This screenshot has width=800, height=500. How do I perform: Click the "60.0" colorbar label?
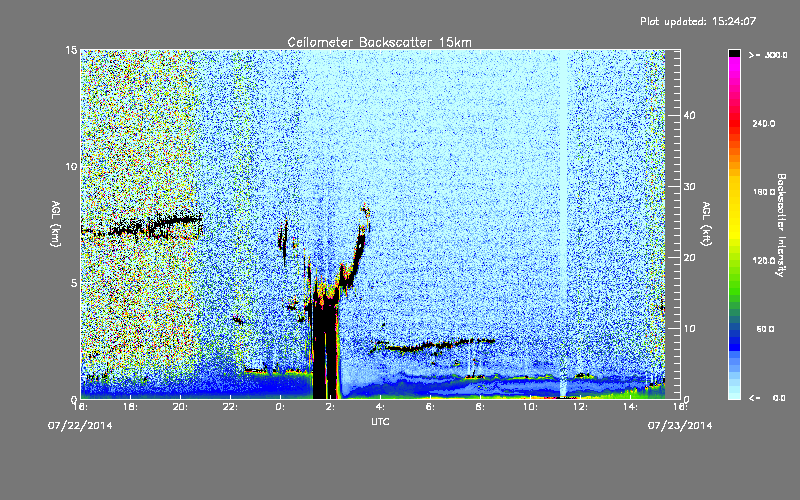click(x=765, y=329)
